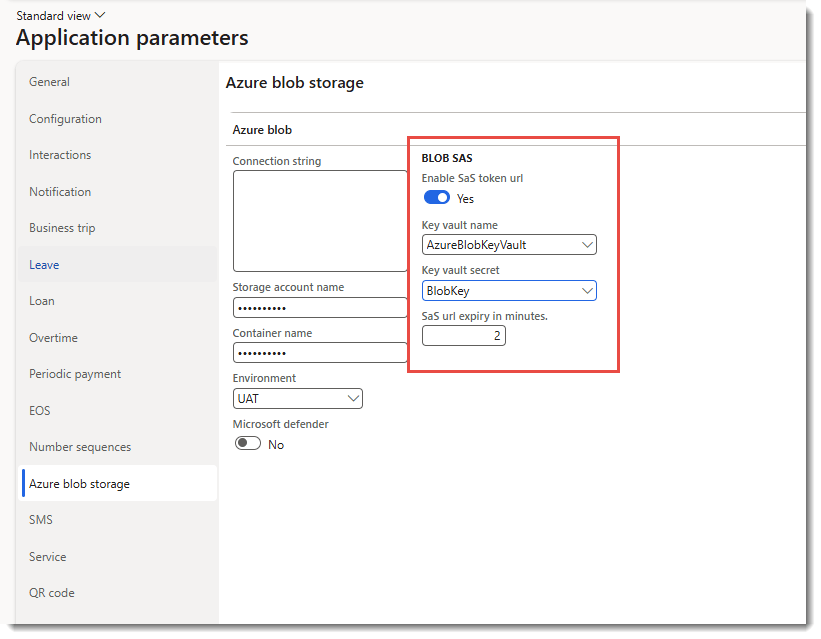Click the Connection string text area
Screen dimensions: 821x639
(320, 221)
